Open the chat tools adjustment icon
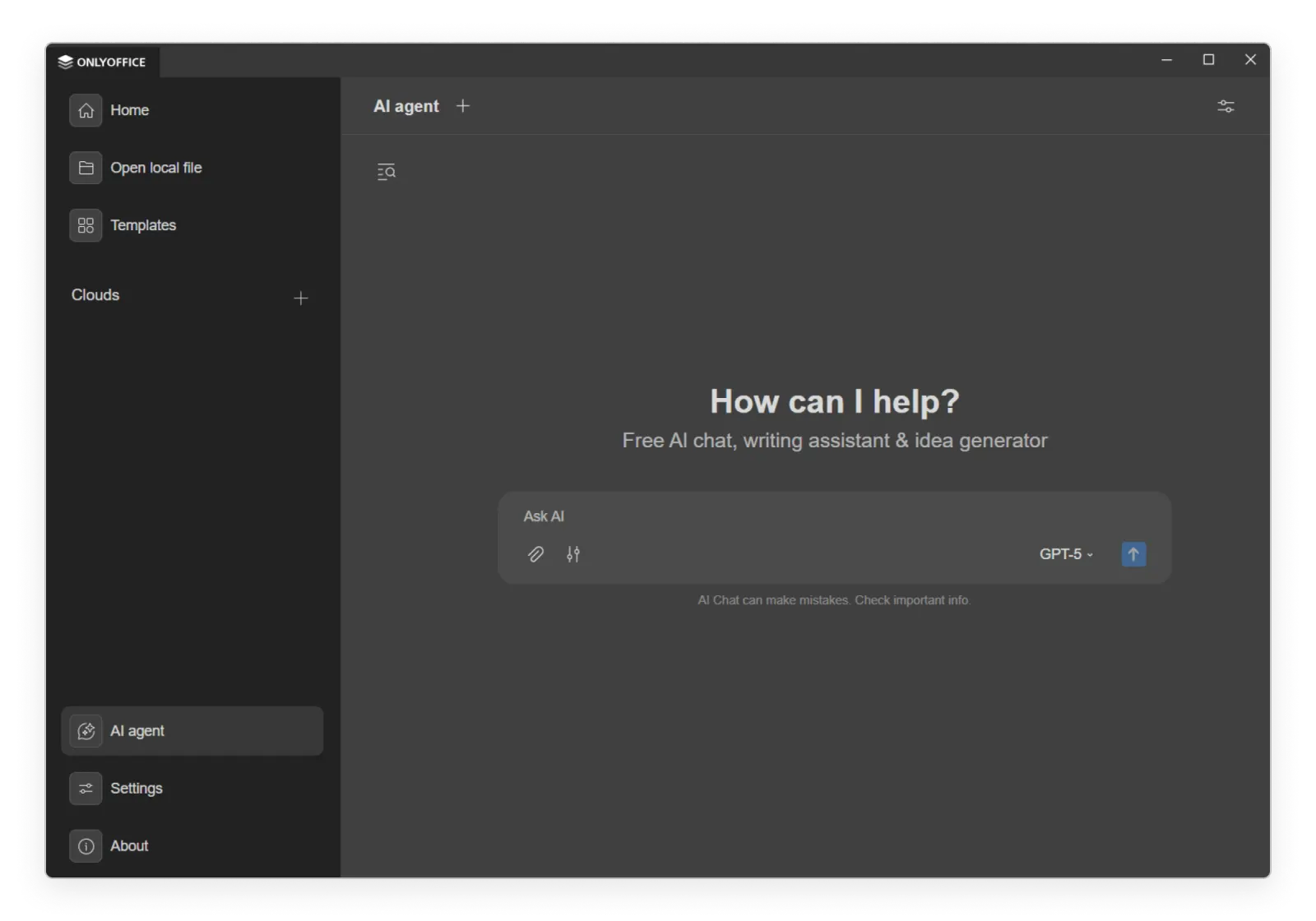Viewport: 1316px width, 921px height. tap(573, 554)
